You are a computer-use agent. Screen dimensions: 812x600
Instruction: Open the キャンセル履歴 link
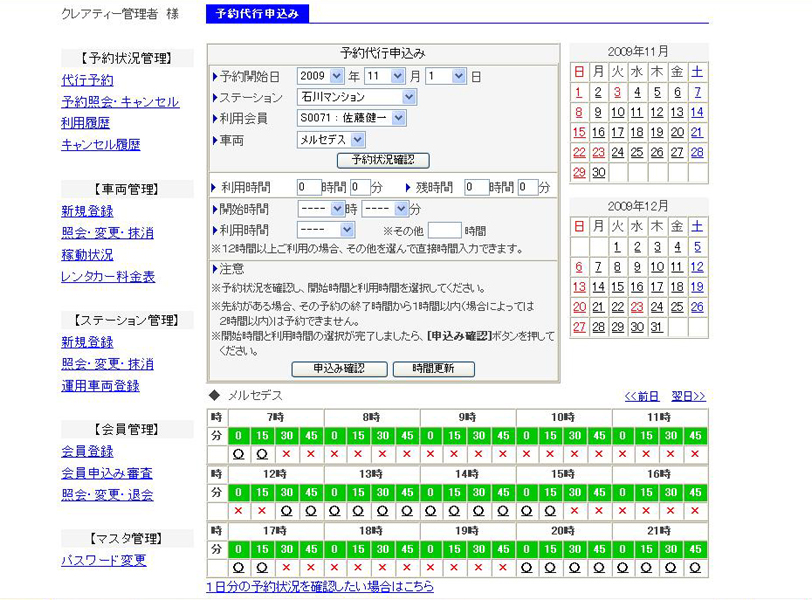click(x=100, y=145)
